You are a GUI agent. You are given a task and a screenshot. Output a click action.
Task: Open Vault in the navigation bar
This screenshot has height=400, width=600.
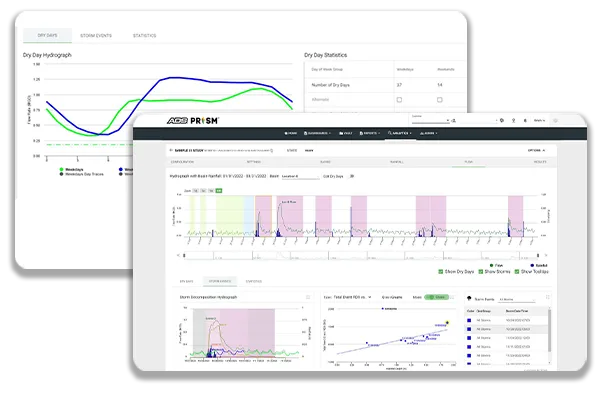coord(346,133)
